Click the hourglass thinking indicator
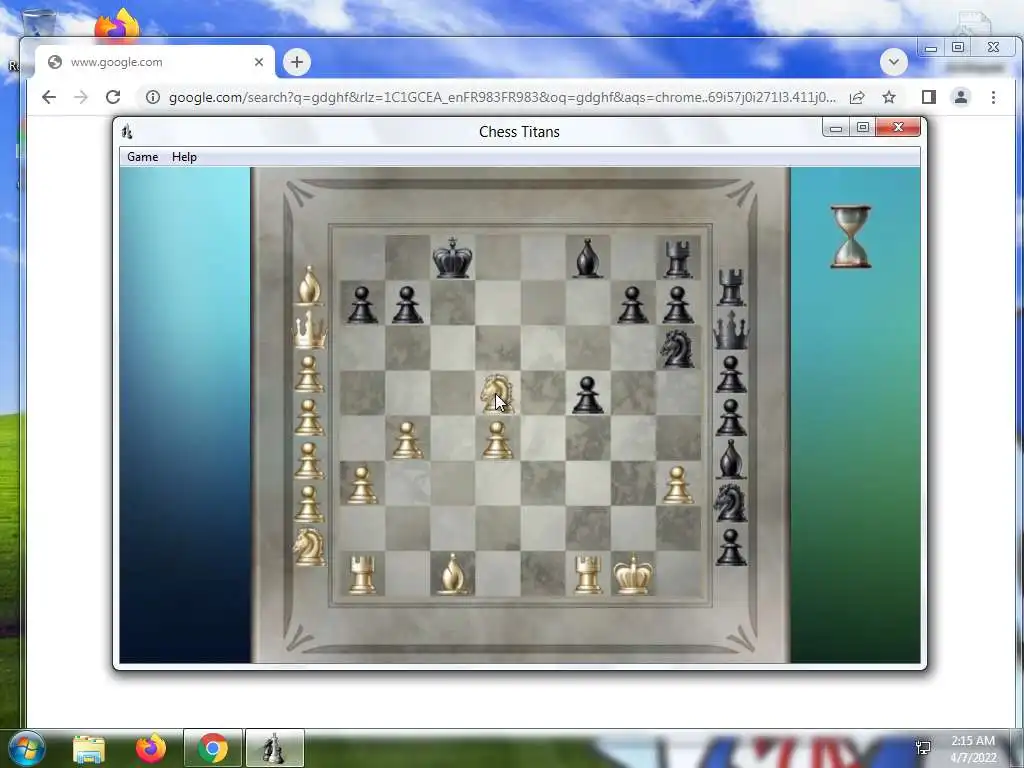 tap(850, 236)
